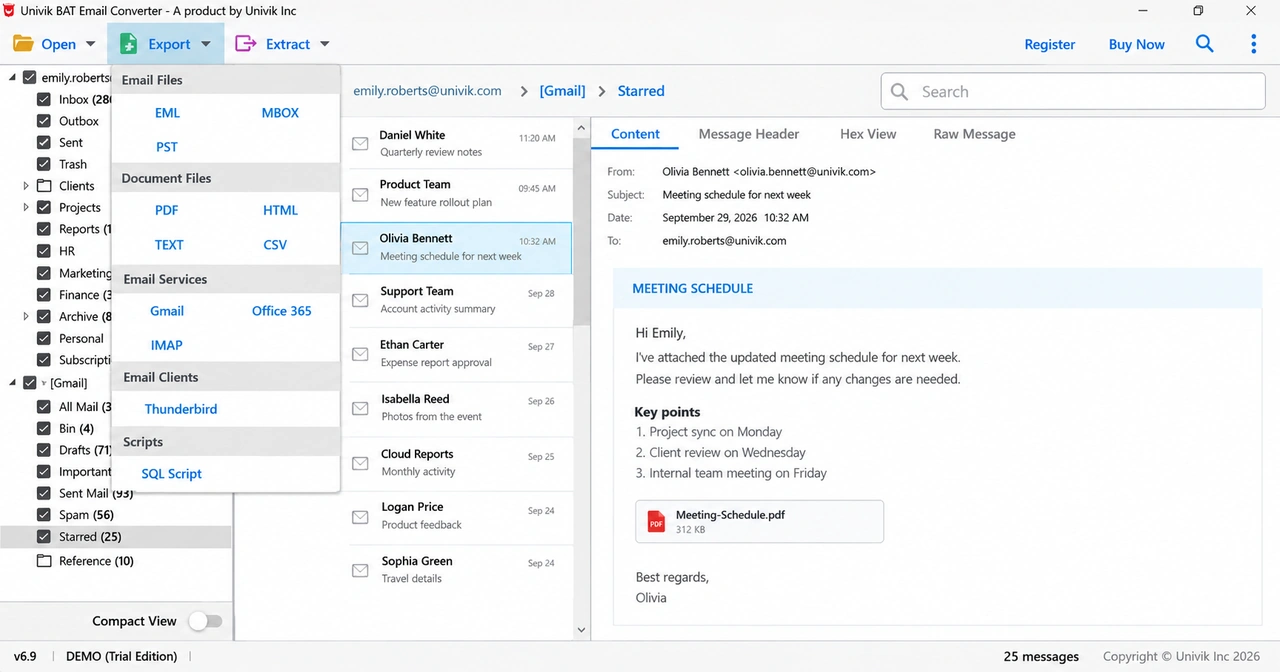Click into the Search input field
This screenshot has height=672, width=1280.
point(1073,91)
